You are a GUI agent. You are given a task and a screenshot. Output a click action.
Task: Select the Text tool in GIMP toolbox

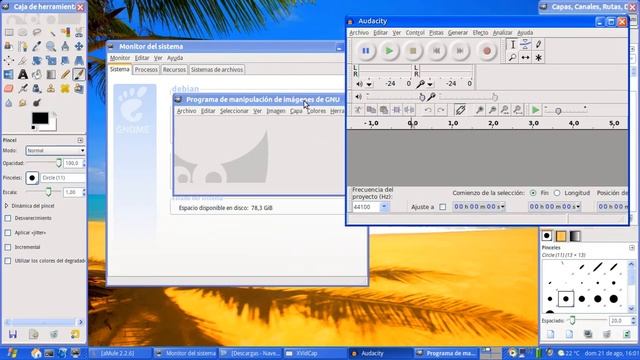[23, 74]
